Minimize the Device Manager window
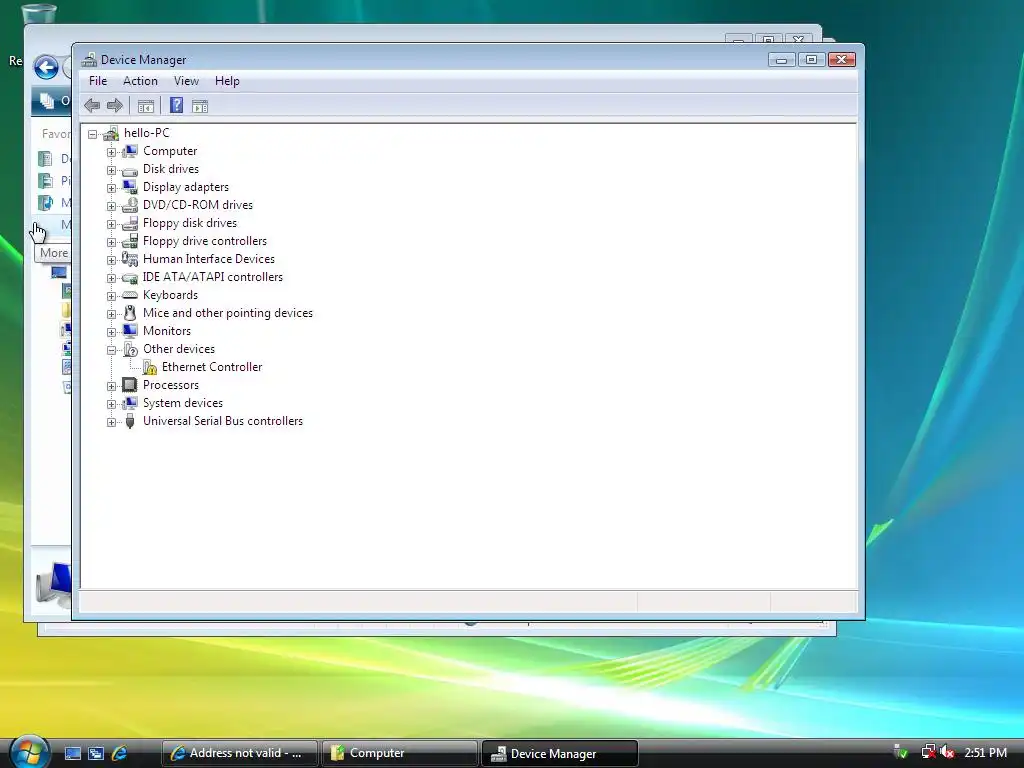 pos(781,60)
